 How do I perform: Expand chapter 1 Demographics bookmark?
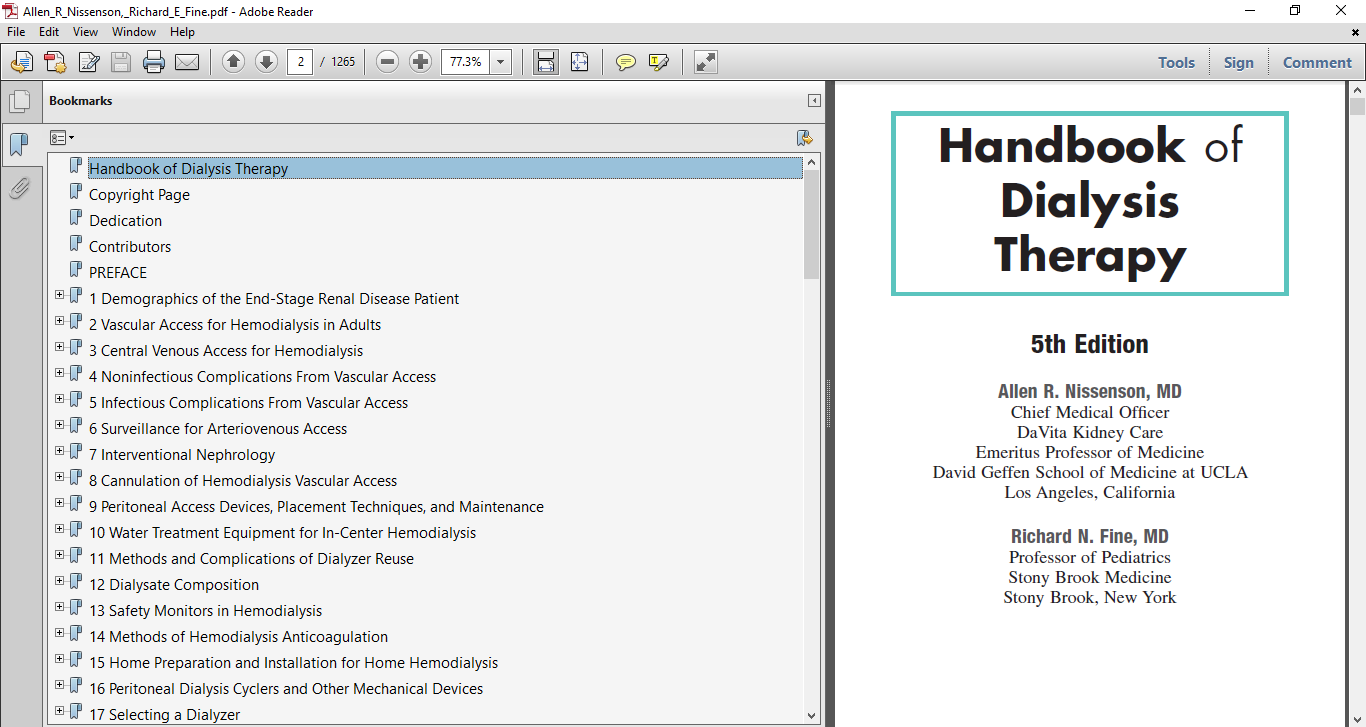(59, 295)
